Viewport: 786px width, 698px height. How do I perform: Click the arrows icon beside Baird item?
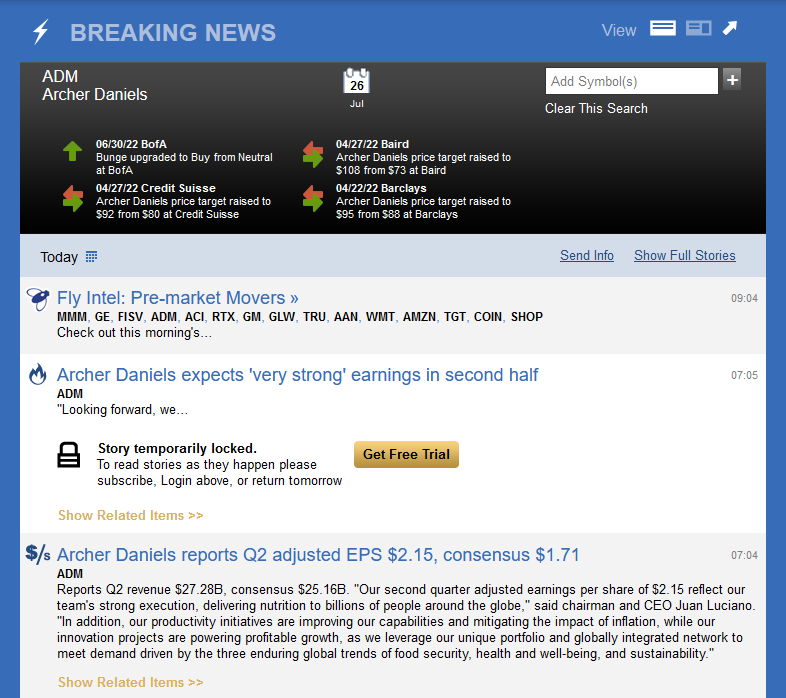[x=313, y=154]
